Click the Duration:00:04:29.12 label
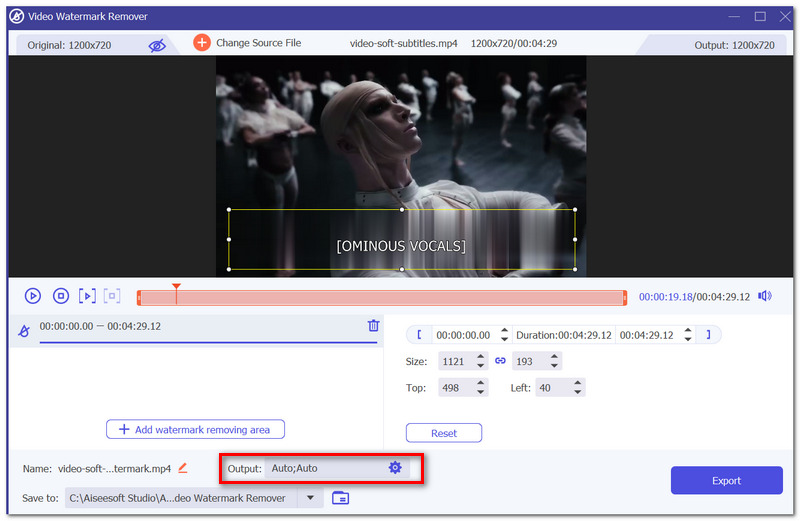The width and height of the screenshot is (800, 521). pos(563,335)
